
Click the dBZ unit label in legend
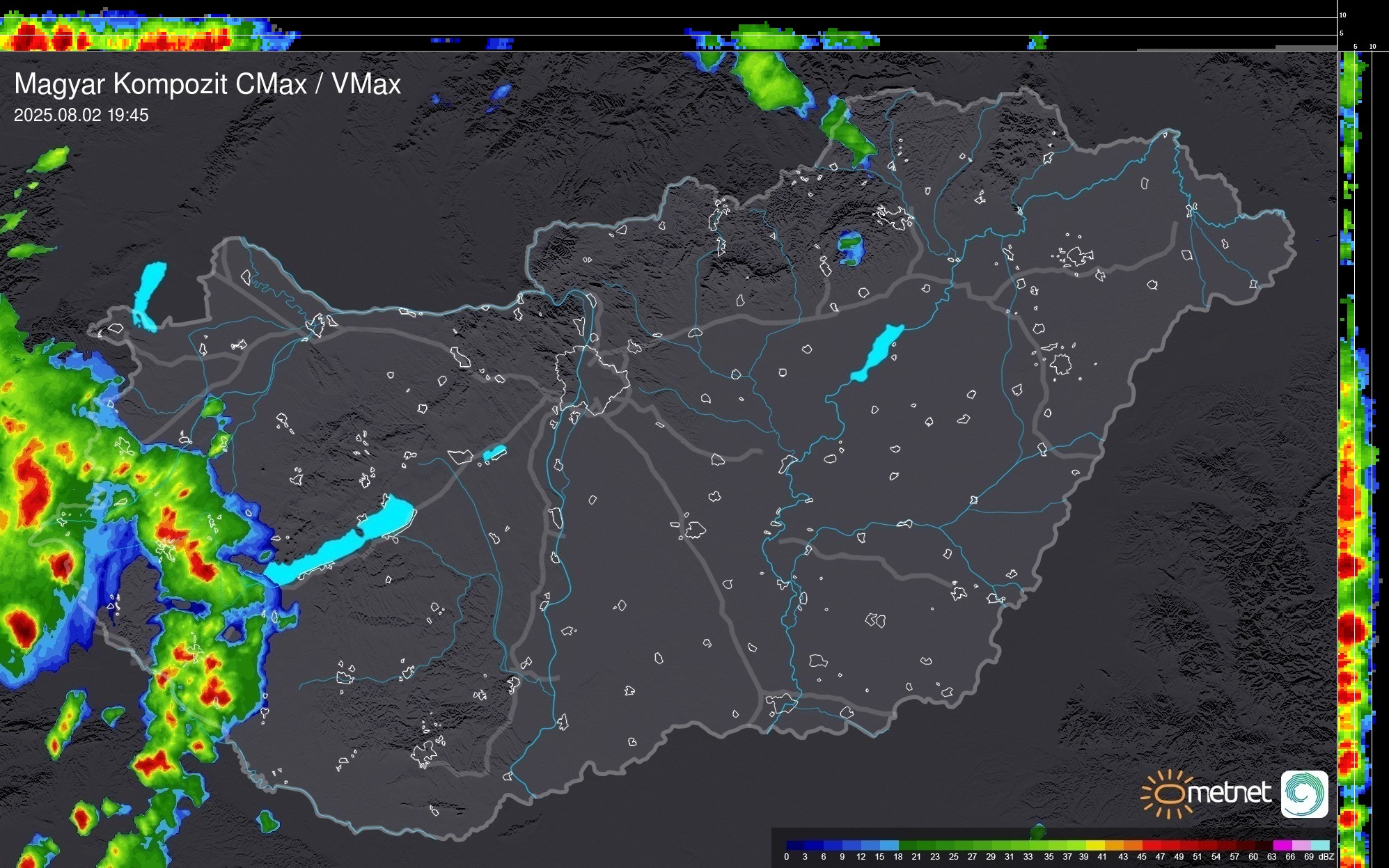click(1326, 857)
